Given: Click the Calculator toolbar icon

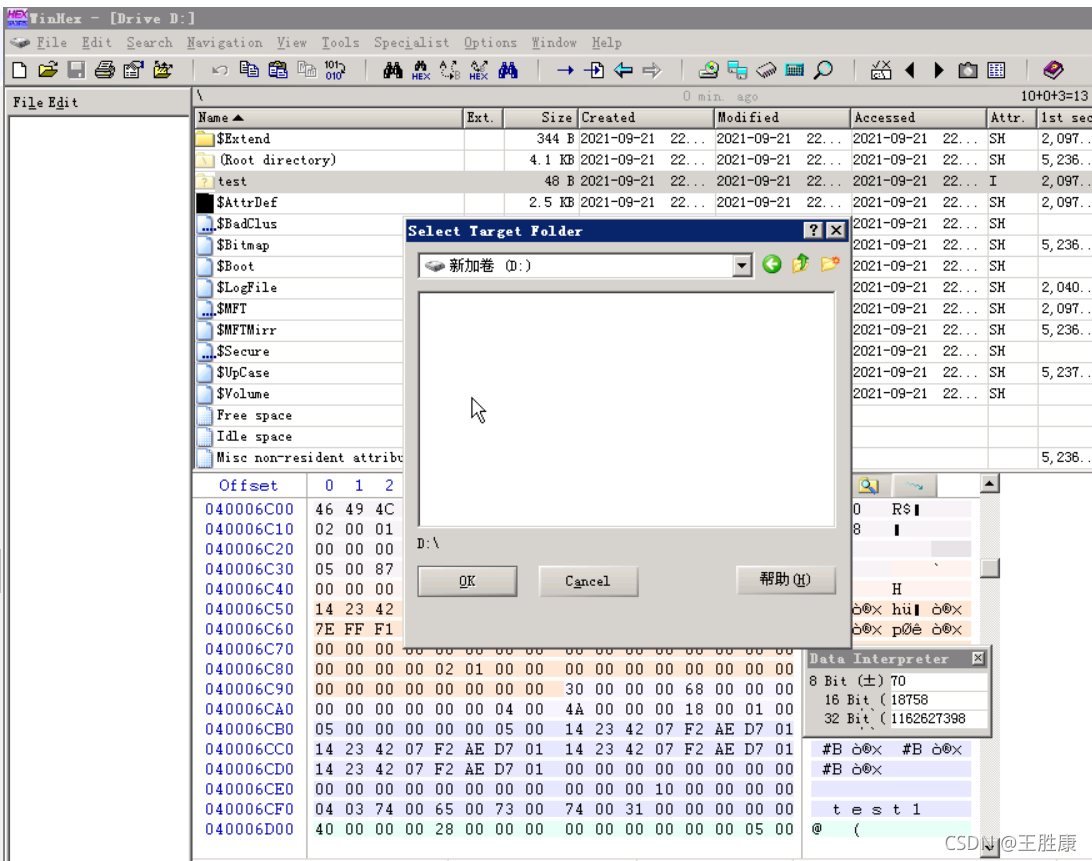Looking at the screenshot, I should (795, 70).
